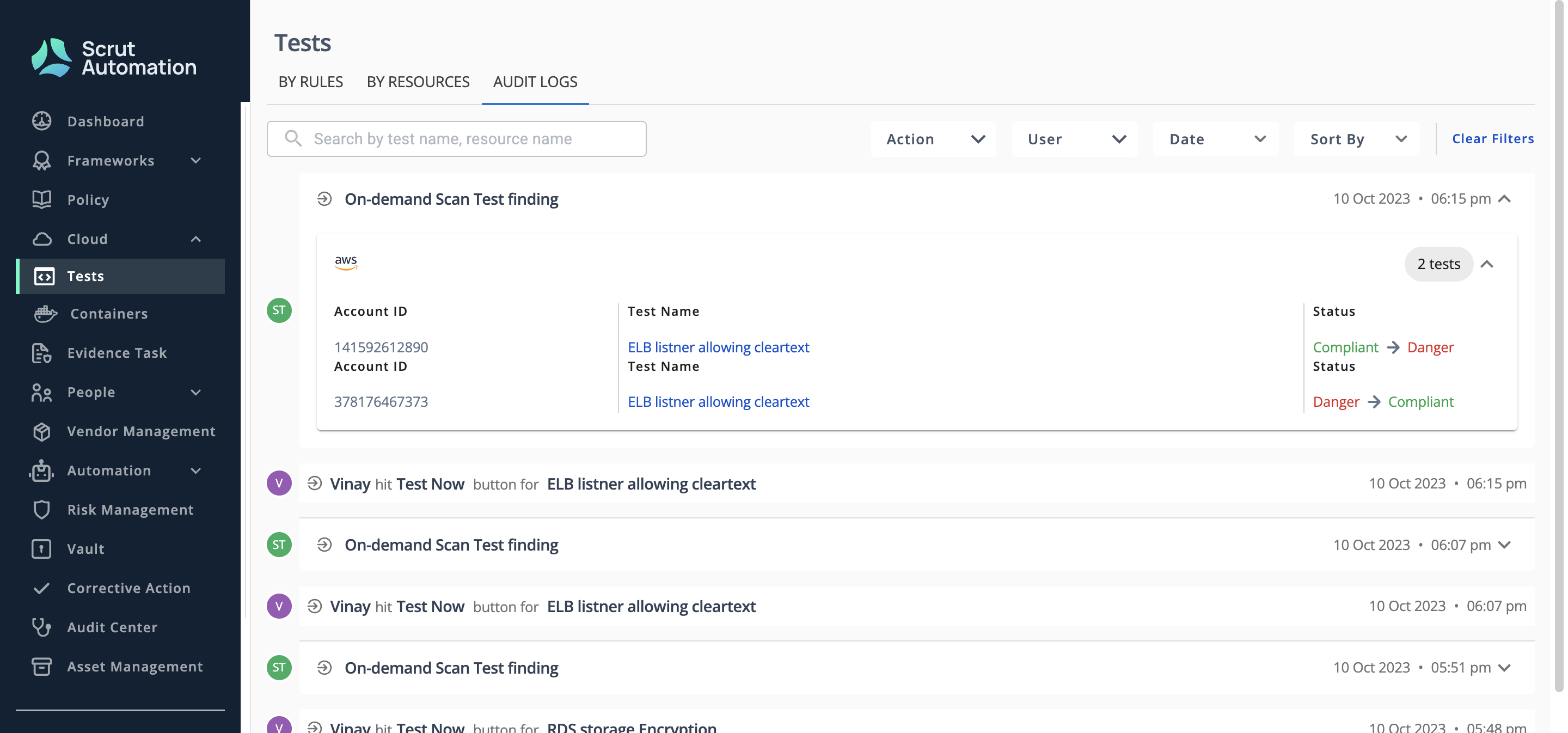Screen dimensions: 1568x733
Task: Expand the 06:07 pm scan finding entry
Action: pyautogui.click(x=1504, y=545)
